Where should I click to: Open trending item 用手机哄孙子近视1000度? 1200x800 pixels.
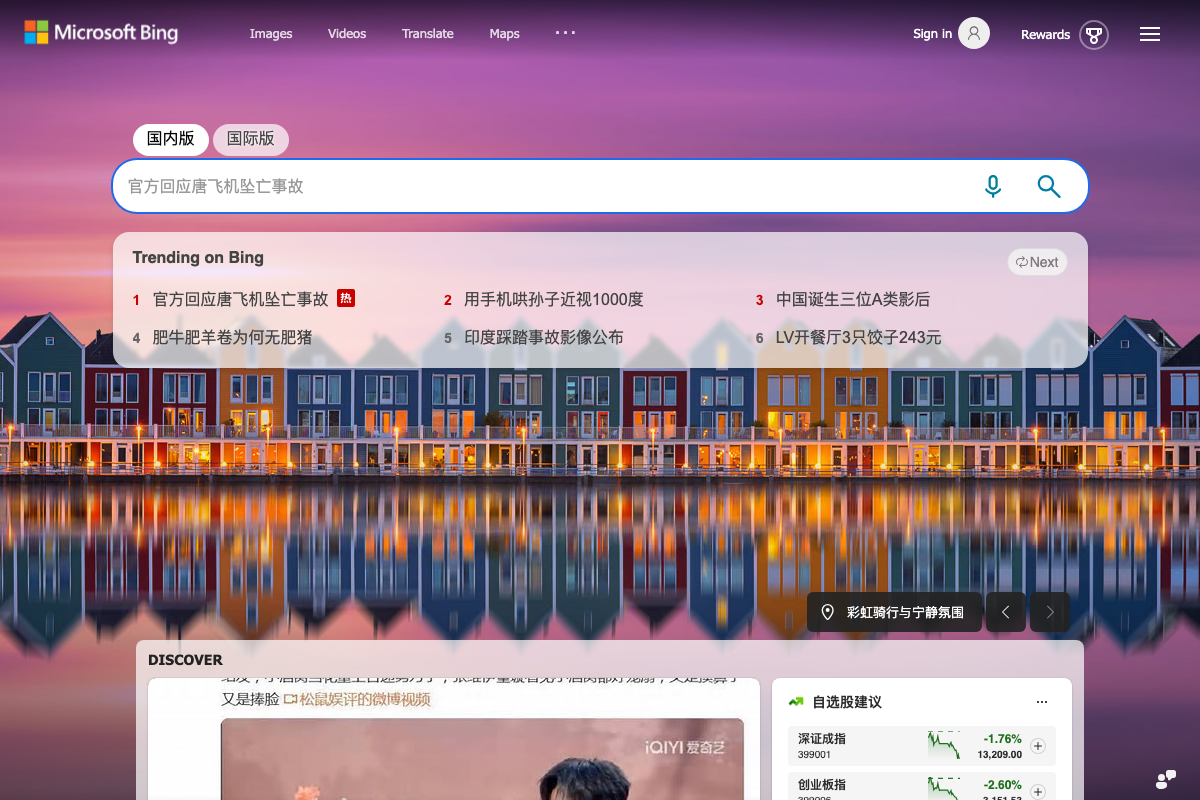[x=553, y=300]
